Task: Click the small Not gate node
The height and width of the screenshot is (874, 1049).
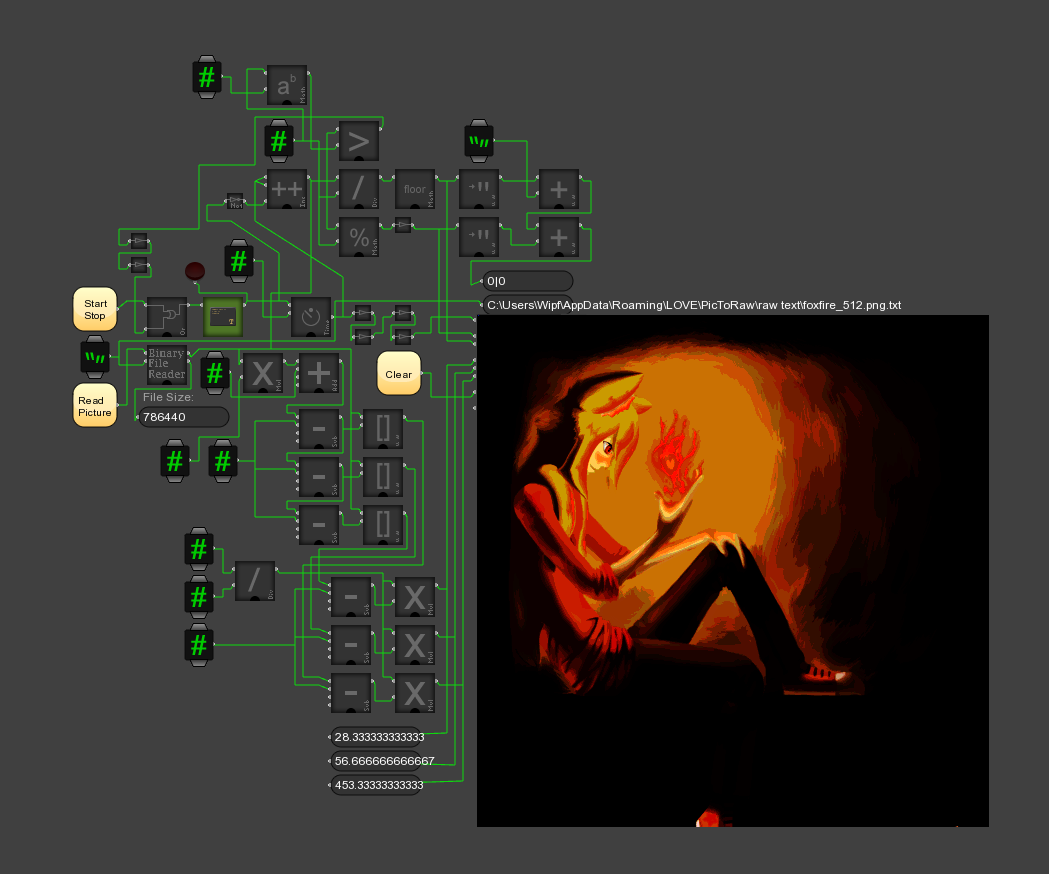Action: pyautogui.click(x=235, y=202)
